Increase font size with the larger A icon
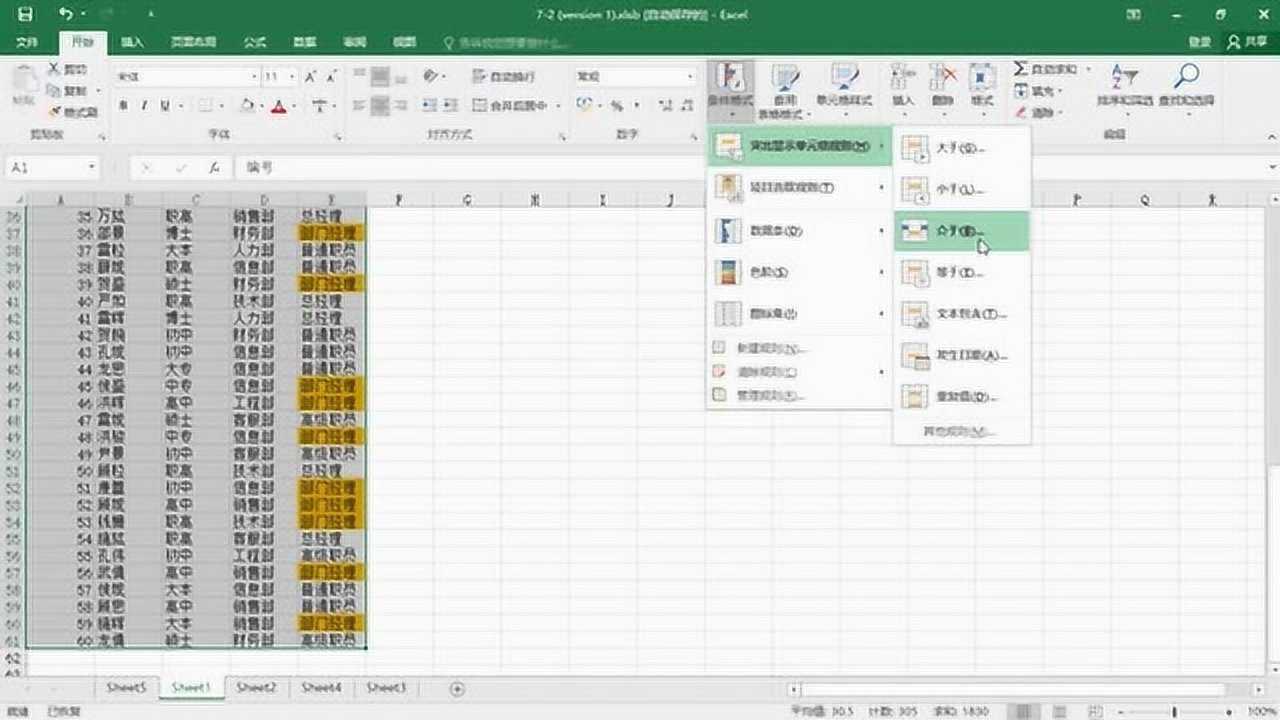Viewport: 1280px width, 720px height. (x=310, y=77)
